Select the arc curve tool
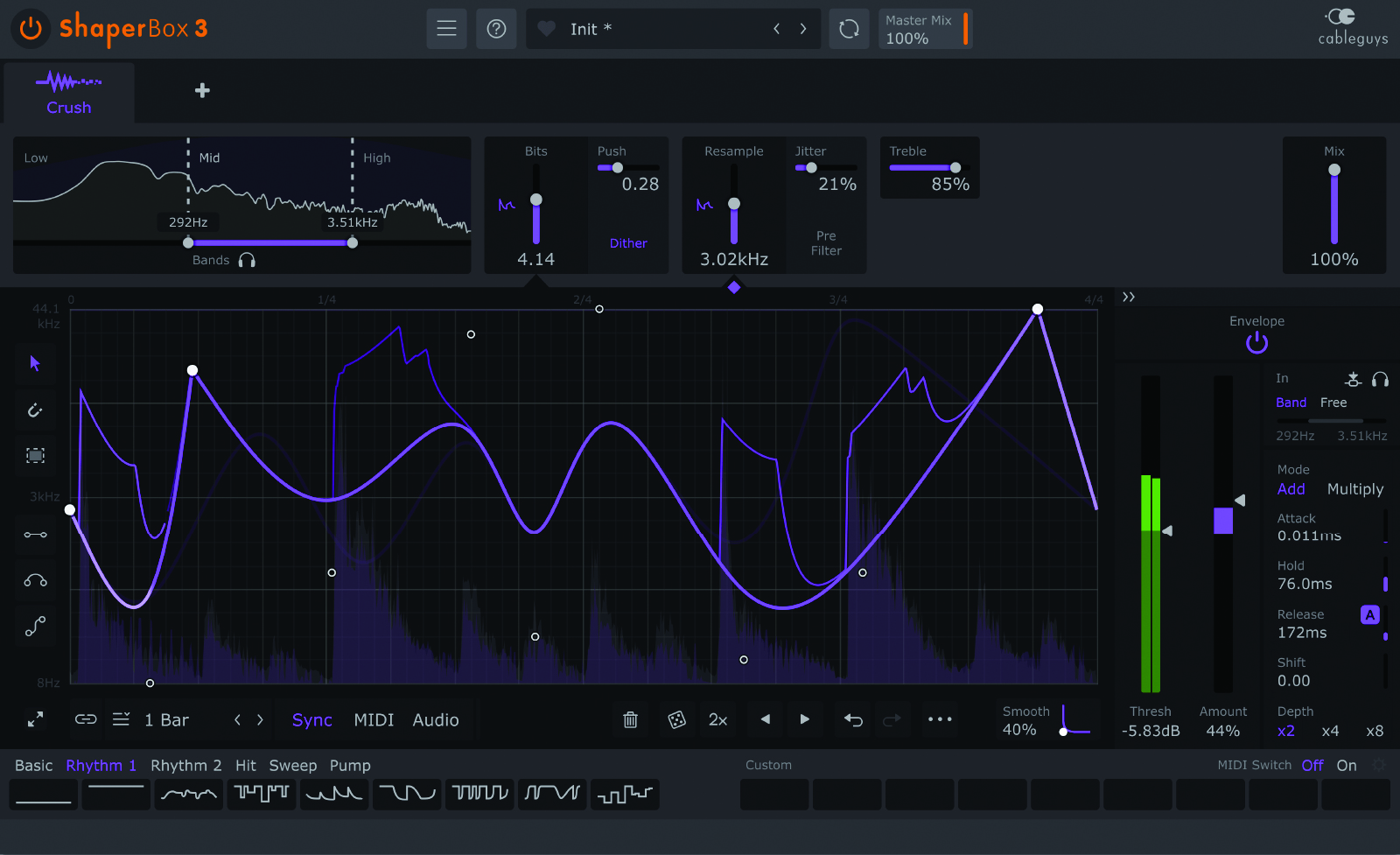This screenshot has width=1400, height=855. click(x=35, y=580)
